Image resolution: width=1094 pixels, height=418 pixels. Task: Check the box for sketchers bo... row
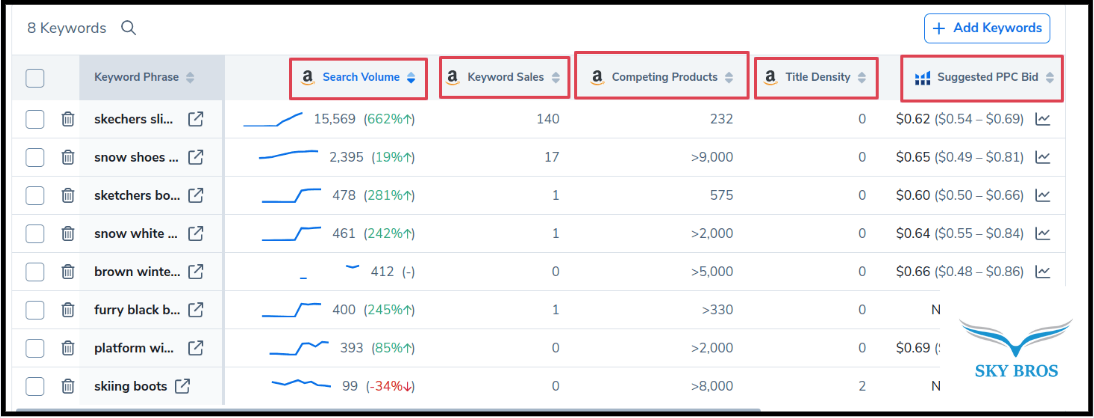(35, 195)
